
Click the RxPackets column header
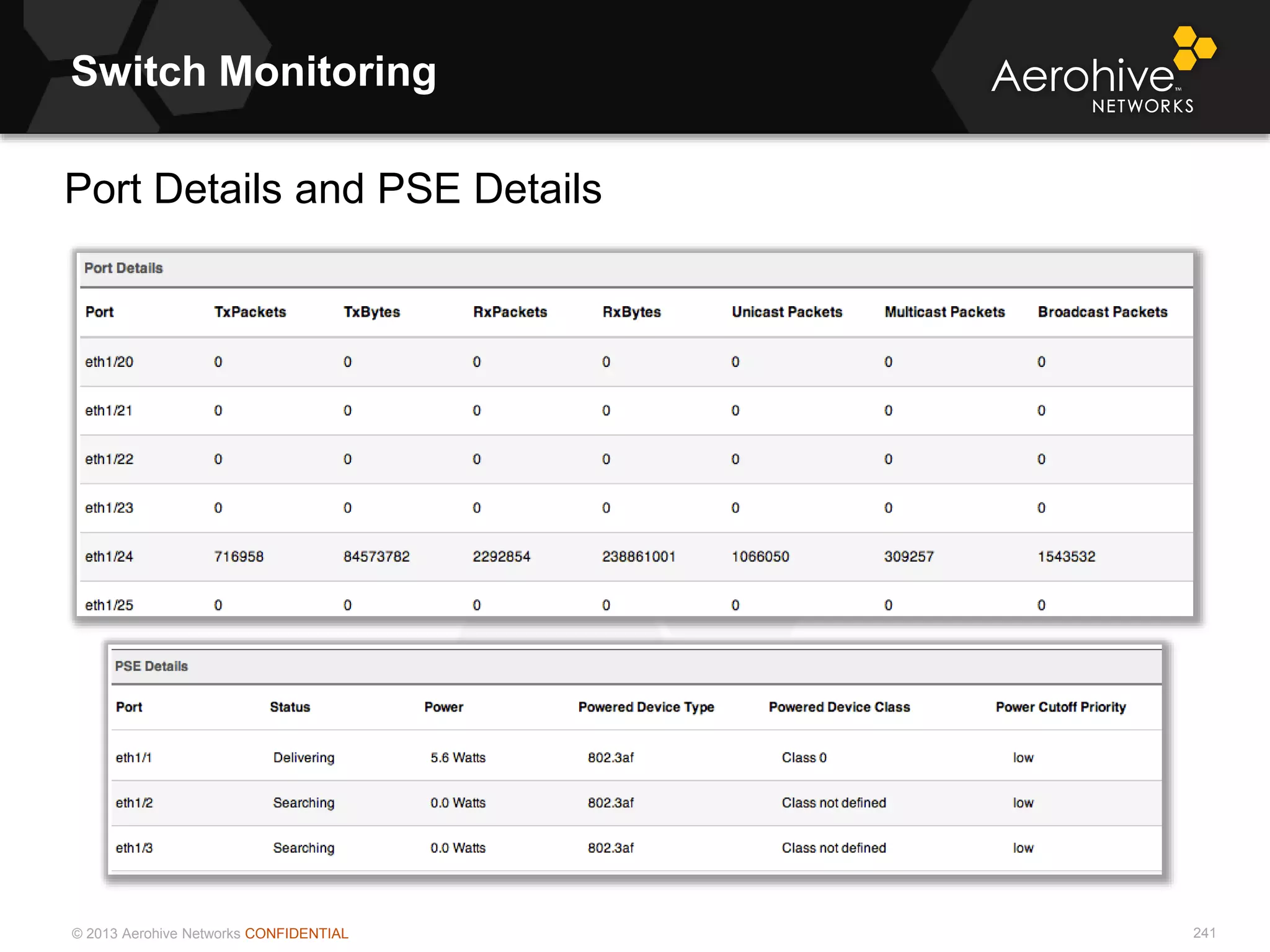pos(510,312)
